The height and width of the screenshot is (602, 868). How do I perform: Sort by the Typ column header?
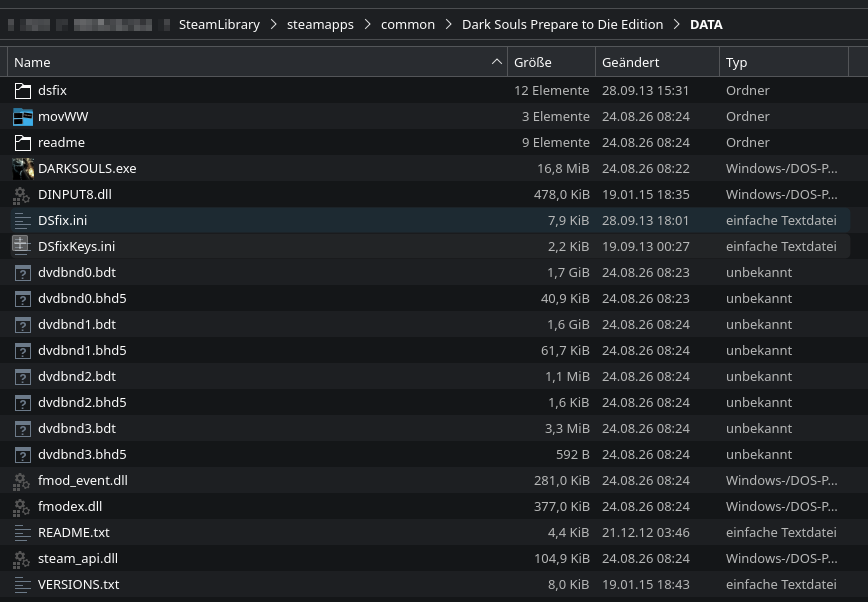coord(784,62)
